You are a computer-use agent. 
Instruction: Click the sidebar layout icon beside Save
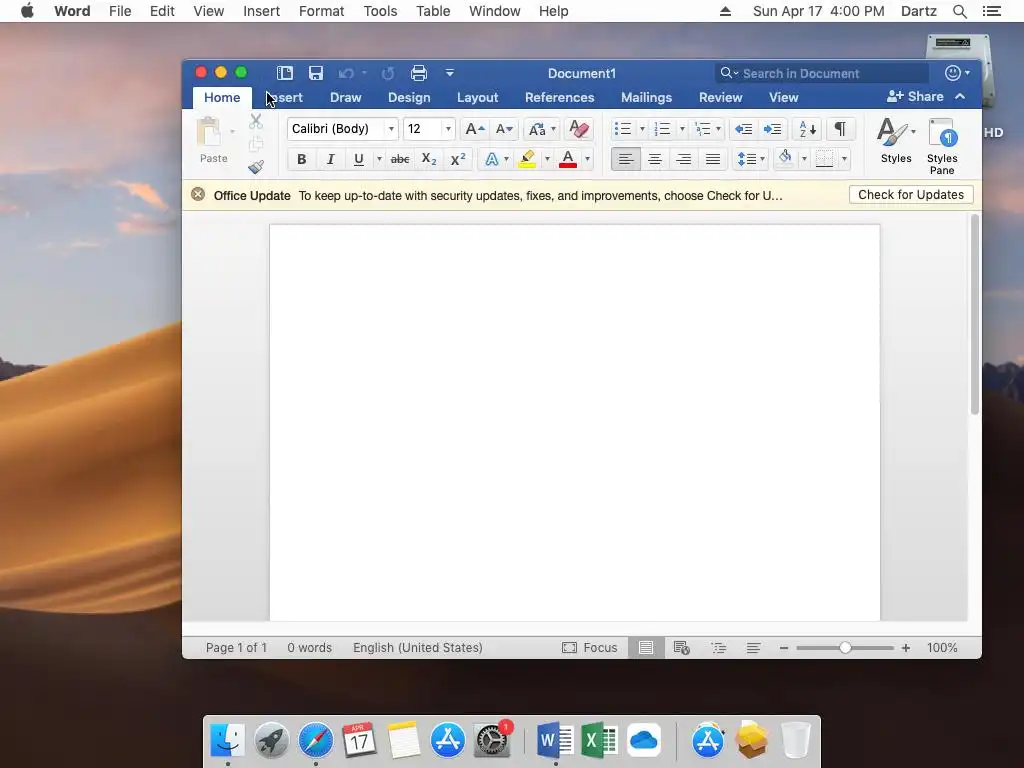coord(285,73)
